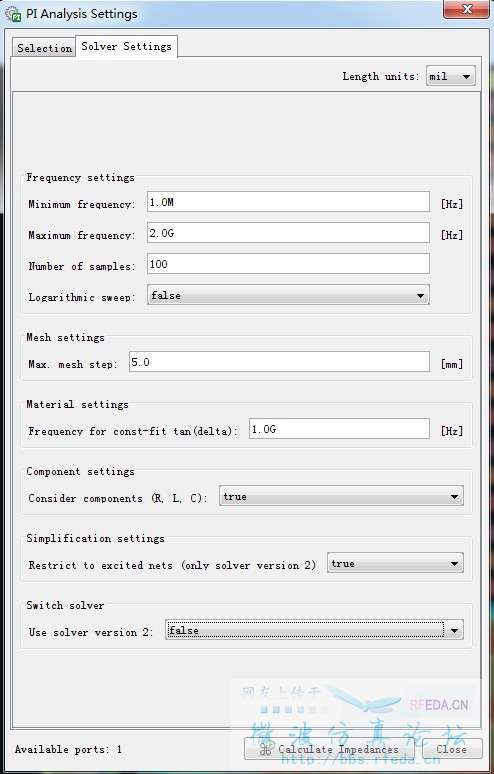Open the Length units dropdown
Screen dimensions: 494x774
click(x=451, y=77)
